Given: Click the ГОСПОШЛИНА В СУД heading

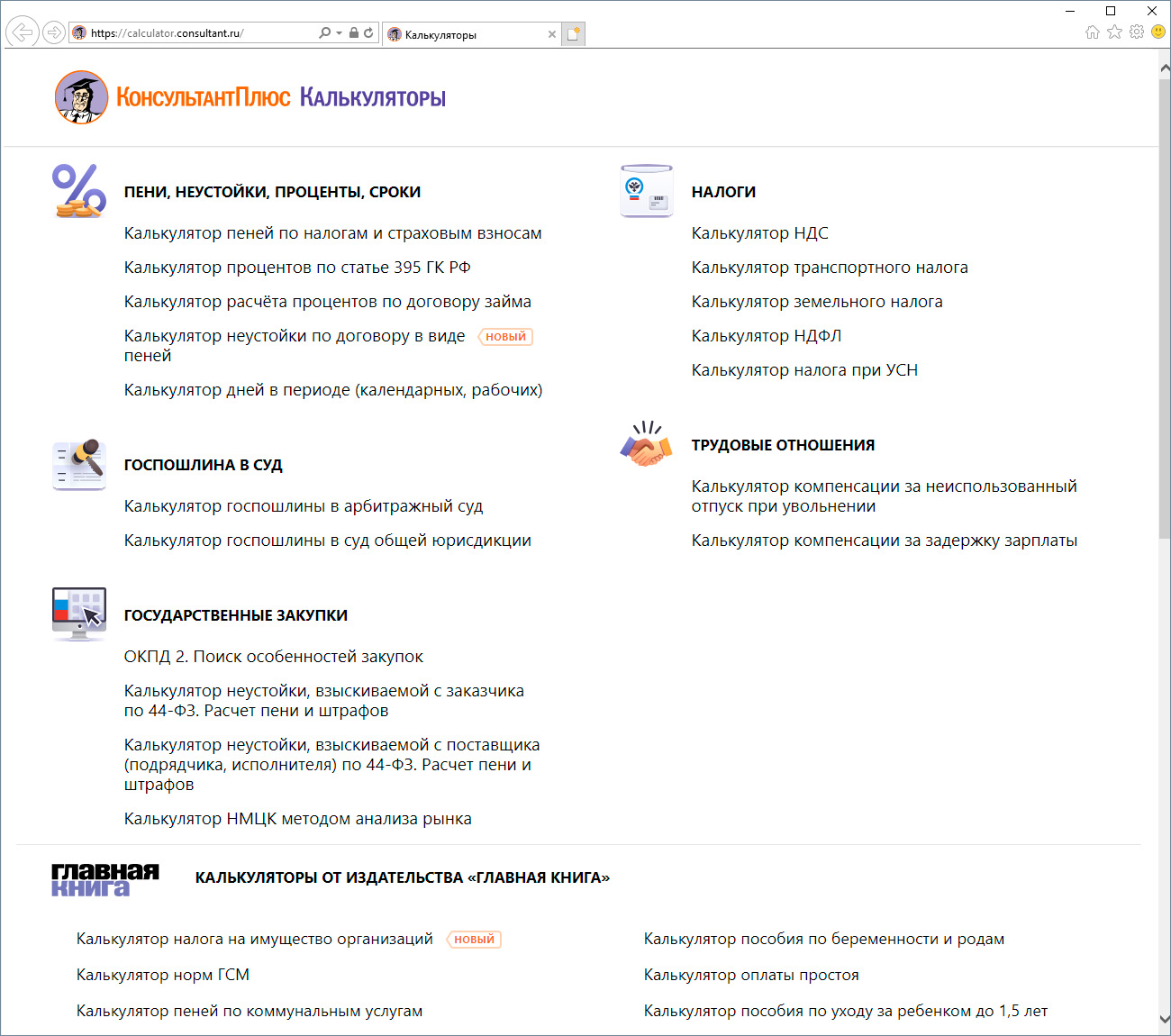Looking at the screenshot, I should (203, 465).
